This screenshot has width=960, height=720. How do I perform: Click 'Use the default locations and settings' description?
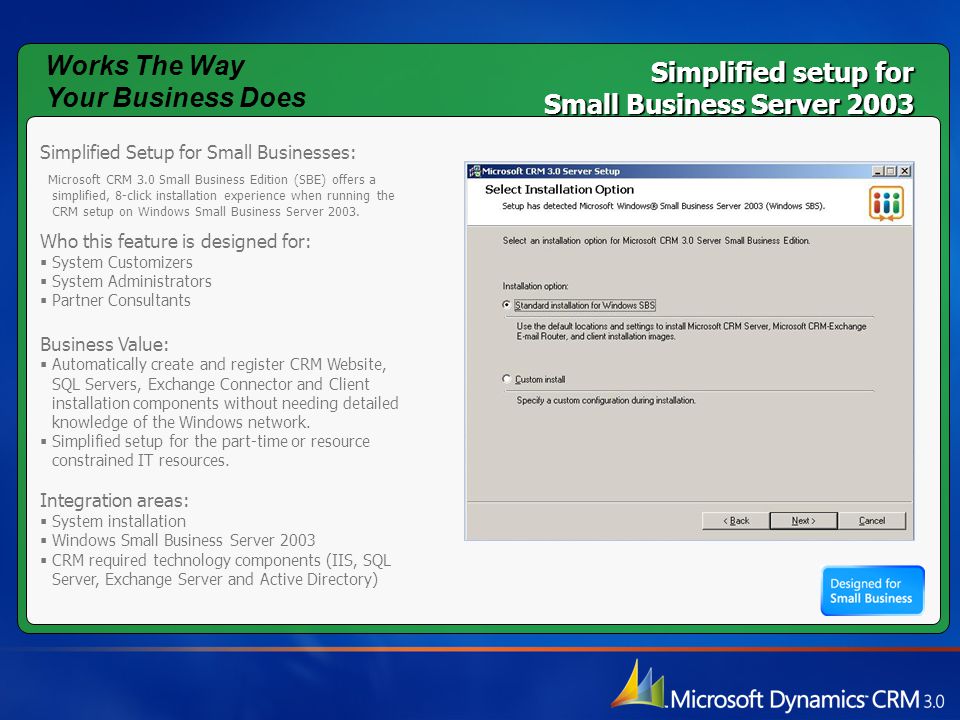coord(691,331)
